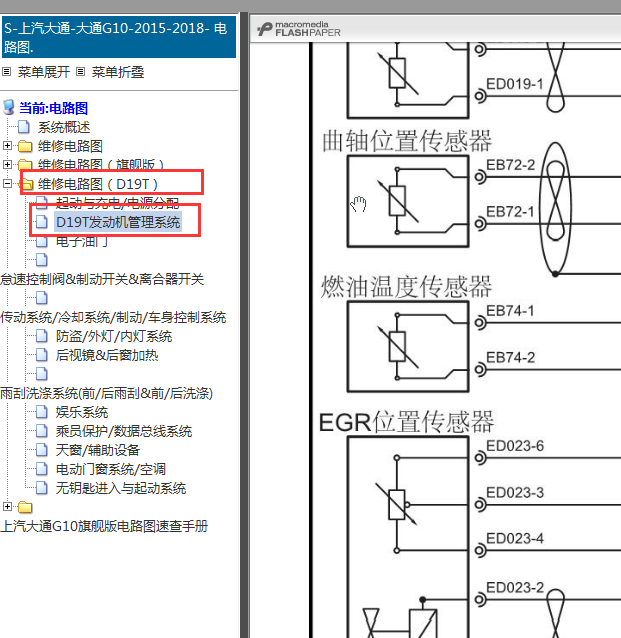Click the page icon beside 天窗/辅助设备
The width and height of the screenshot is (621, 638).
(x=42, y=450)
